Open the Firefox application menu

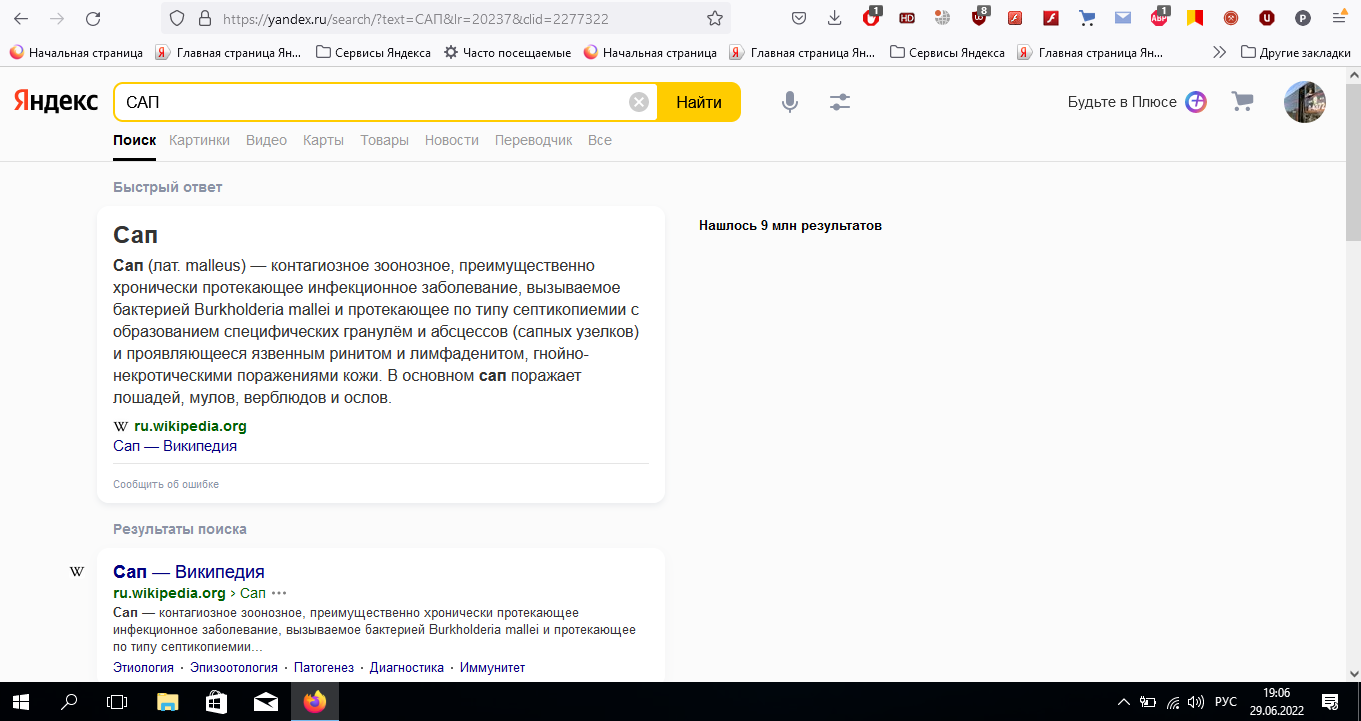click(1339, 18)
